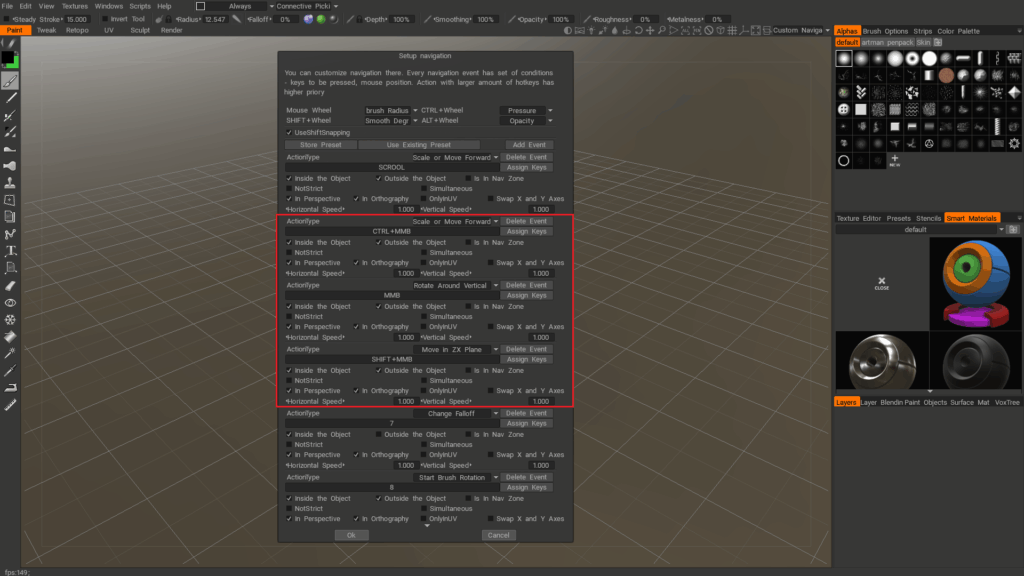Toggle Invert Tool checkbox in toolbar
Viewport: 1024px width, 576px height.
click(104, 19)
